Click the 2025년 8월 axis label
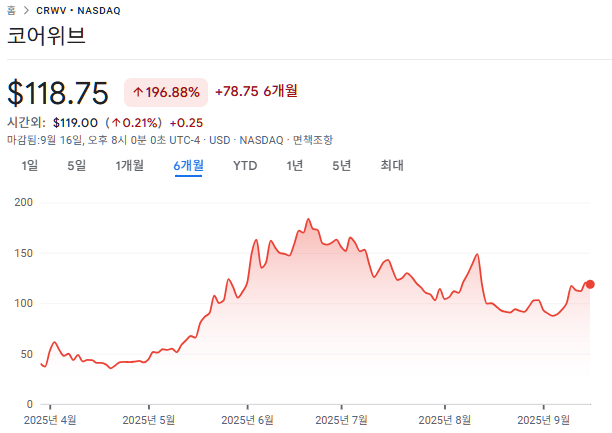 (x=445, y=420)
